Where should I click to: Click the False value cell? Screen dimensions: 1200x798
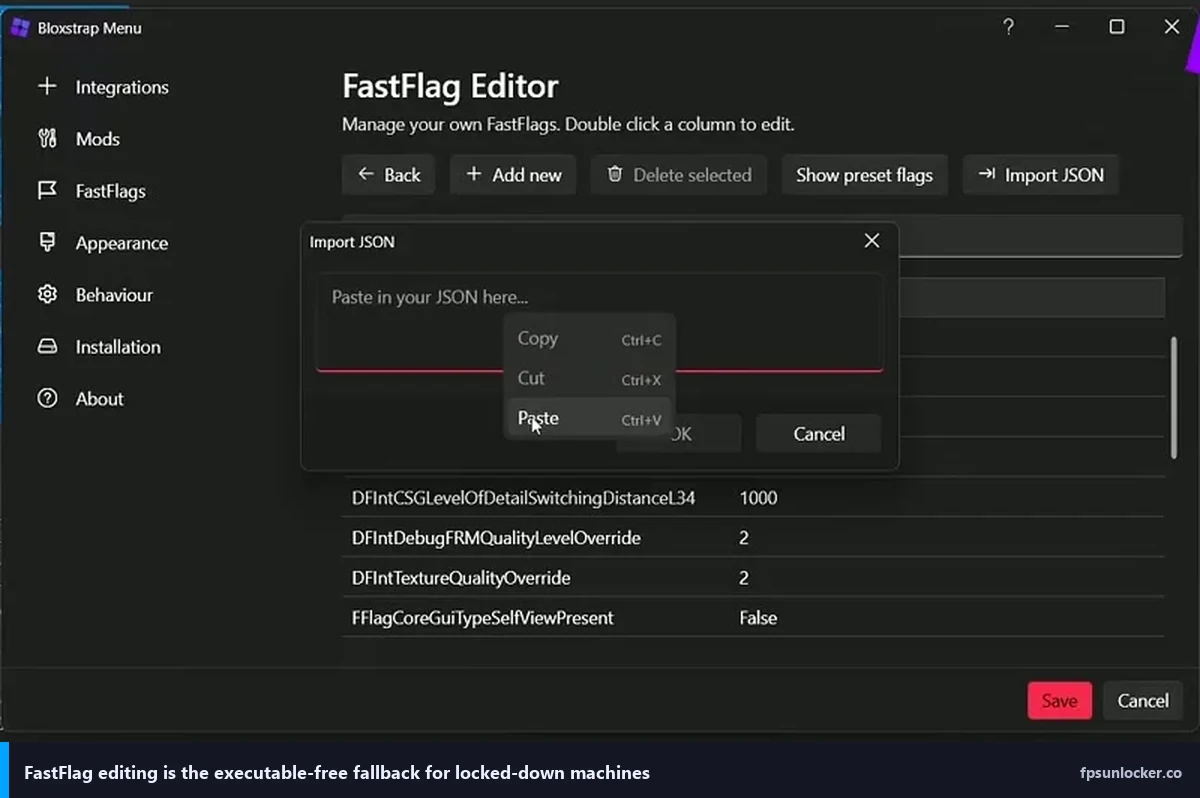[758, 618]
